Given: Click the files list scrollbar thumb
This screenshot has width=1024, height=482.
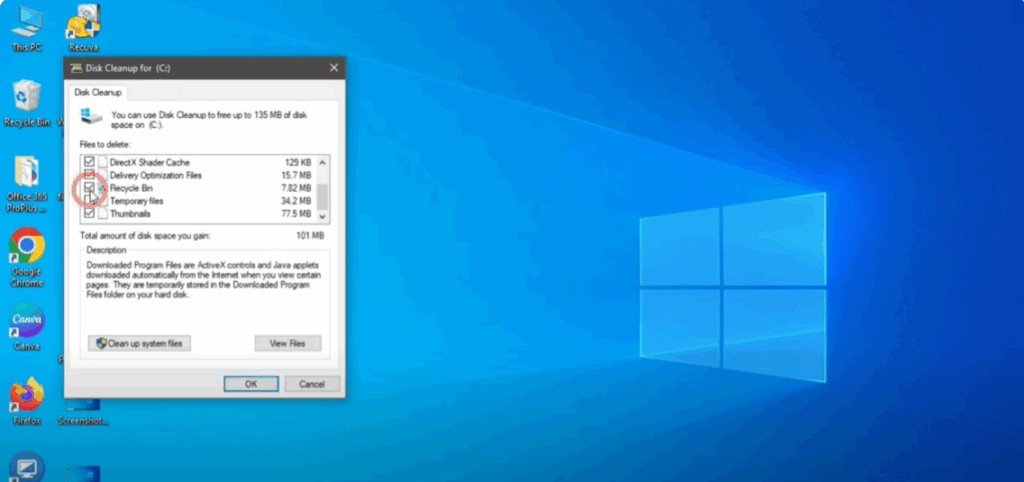Looking at the screenshot, I should (322, 197).
